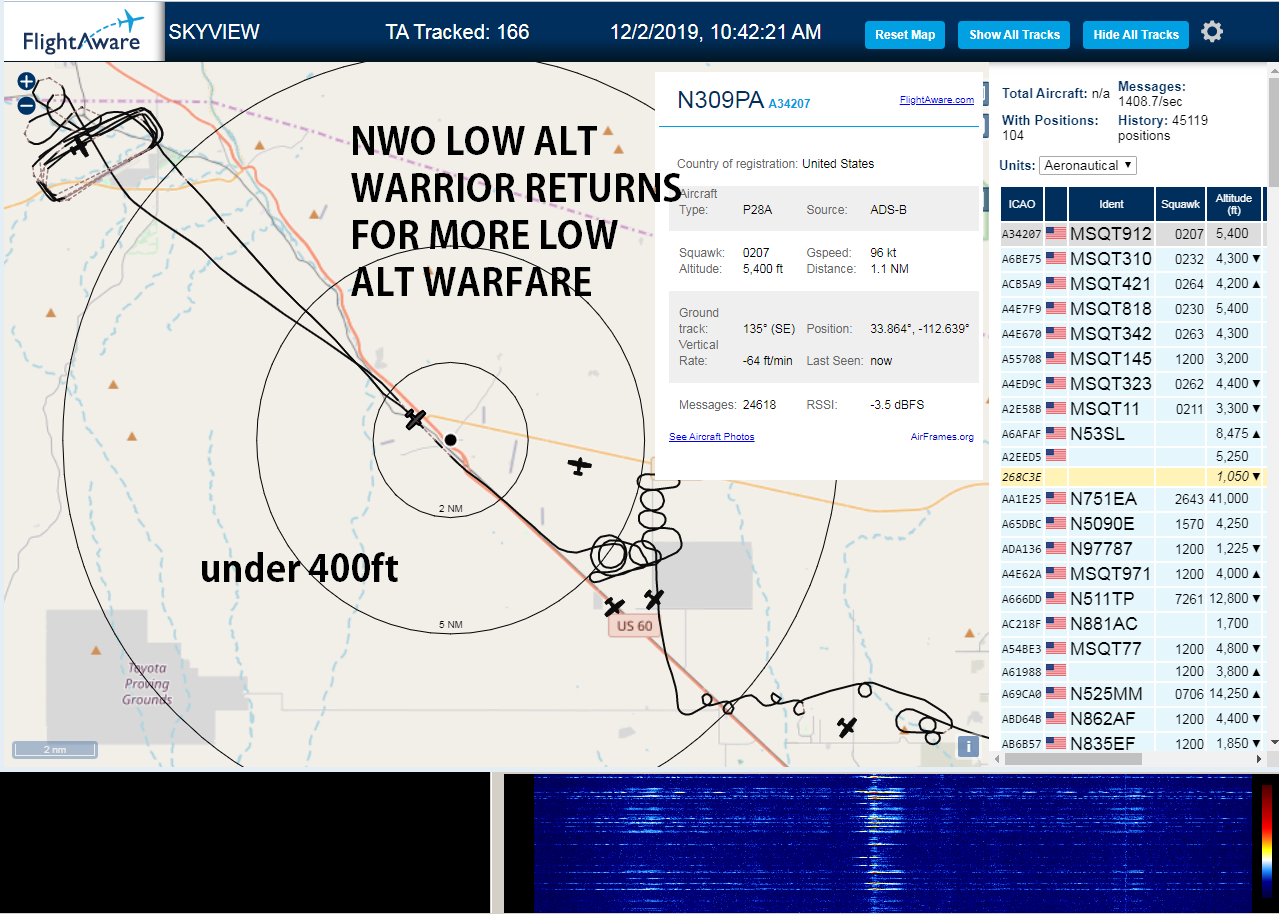This screenshot has height=915, width=1279.
Task: Select the aircraft icon east of the 2 NM ring
Action: pos(580,465)
